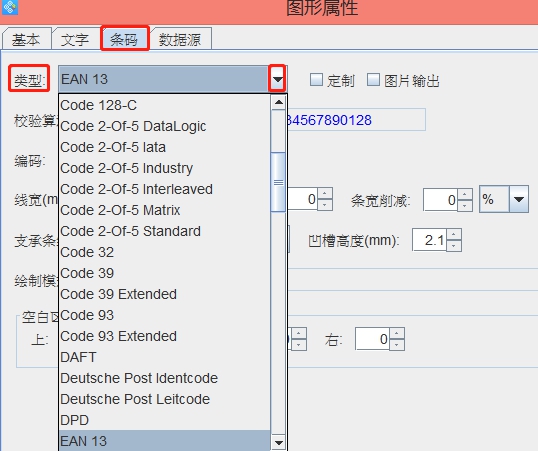The image size is (538, 451).
Task: Click the barcode type list scrollbar thumb
Action: (278, 182)
